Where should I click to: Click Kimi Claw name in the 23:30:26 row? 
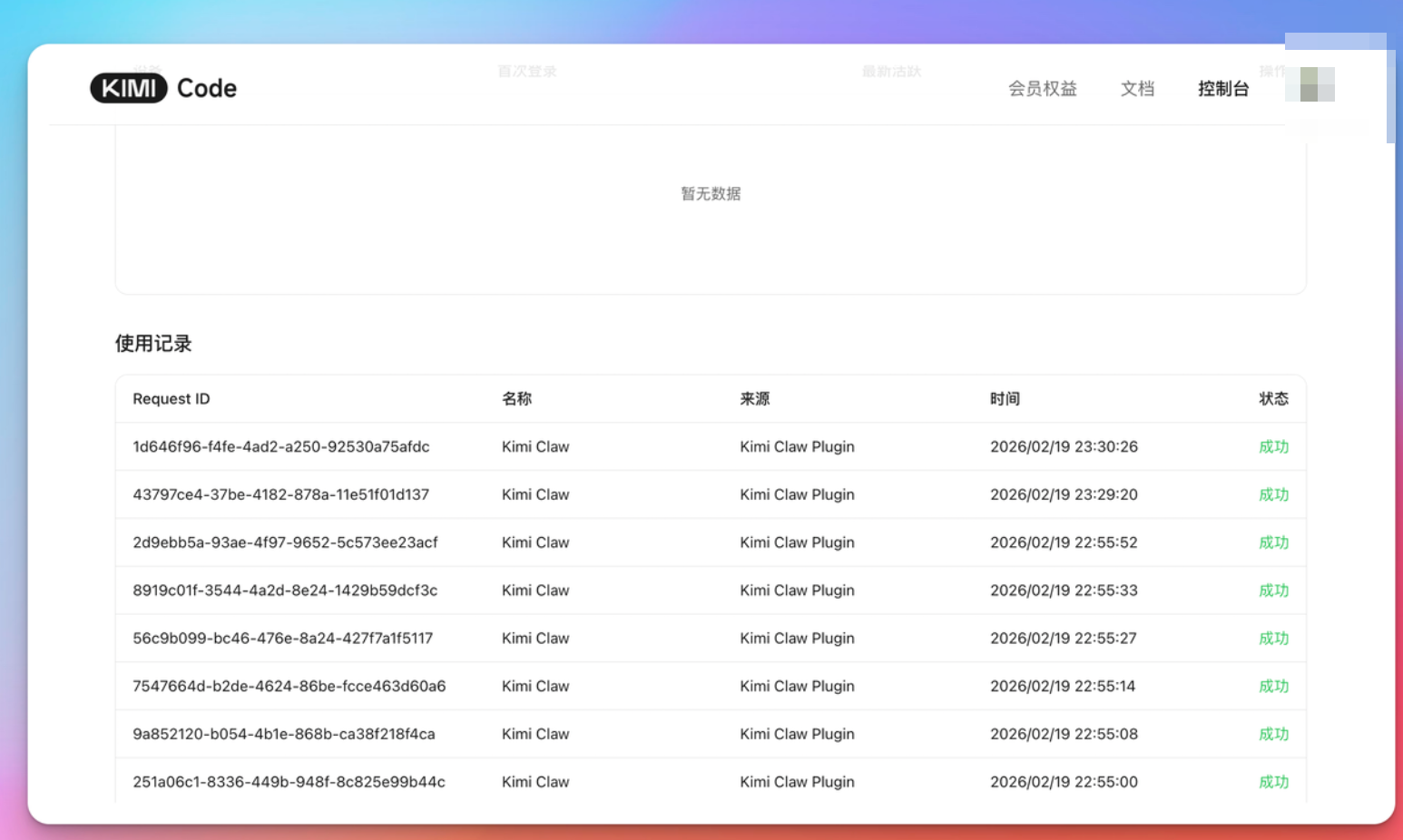click(535, 446)
